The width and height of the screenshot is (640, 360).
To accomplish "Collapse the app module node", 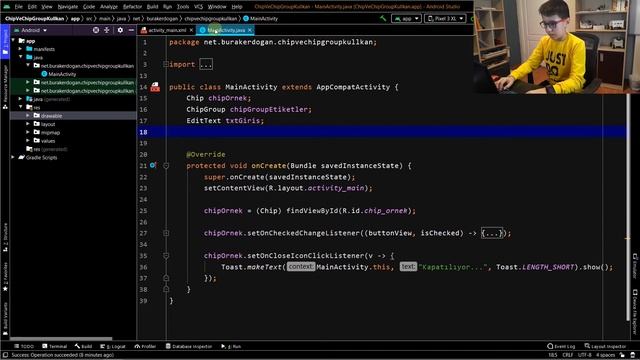I will click(x=13, y=41).
